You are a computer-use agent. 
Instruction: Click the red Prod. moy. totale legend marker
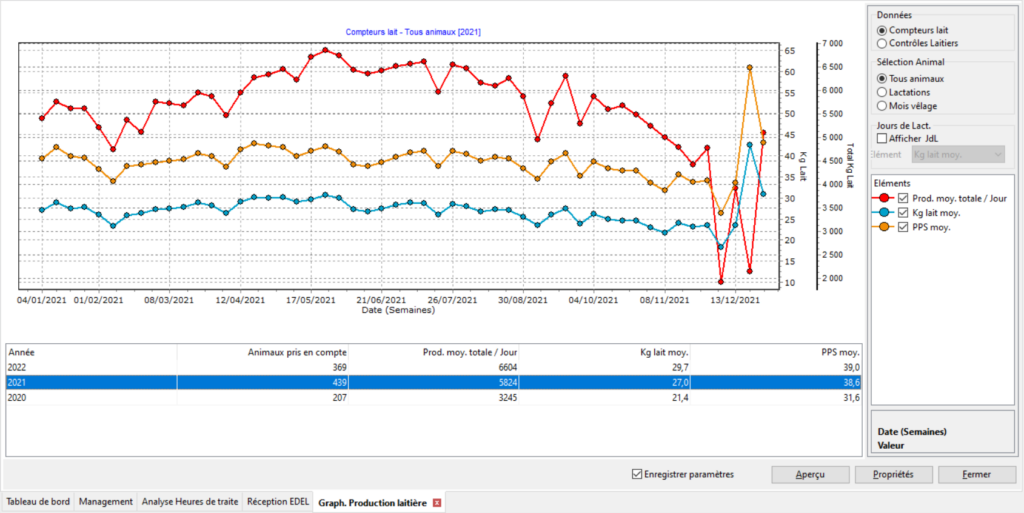click(x=885, y=198)
